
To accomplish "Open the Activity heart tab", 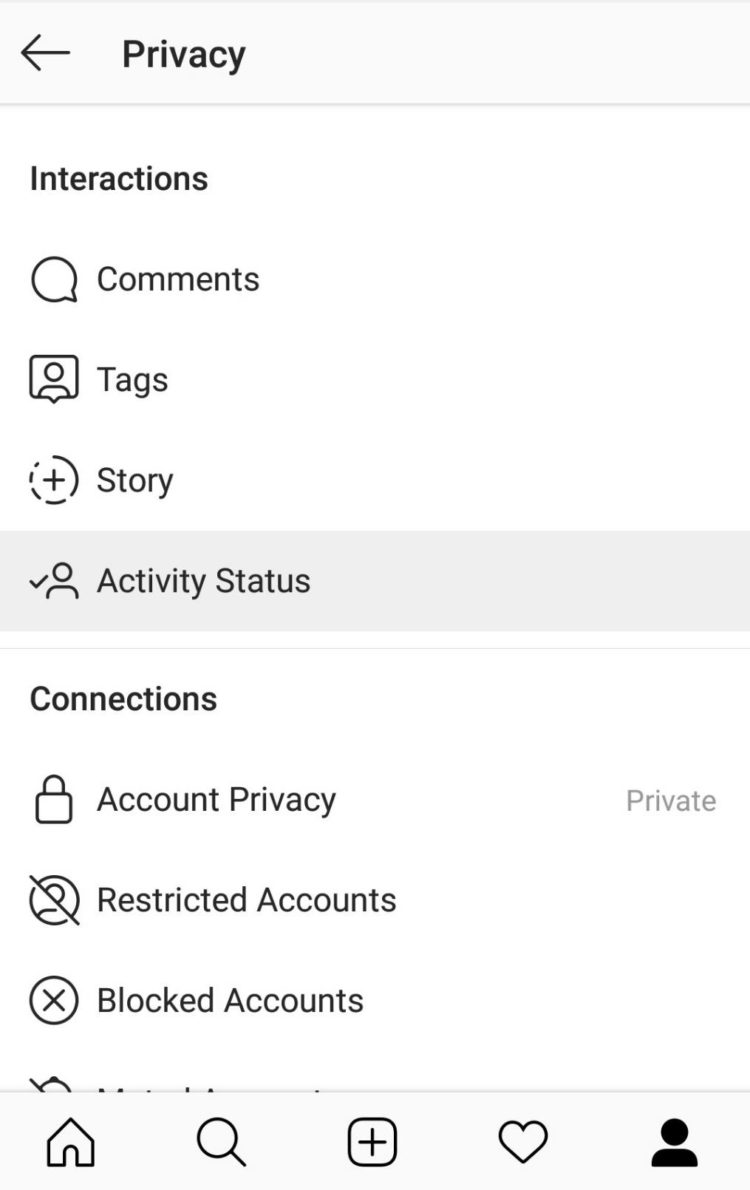I will (x=523, y=1141).
